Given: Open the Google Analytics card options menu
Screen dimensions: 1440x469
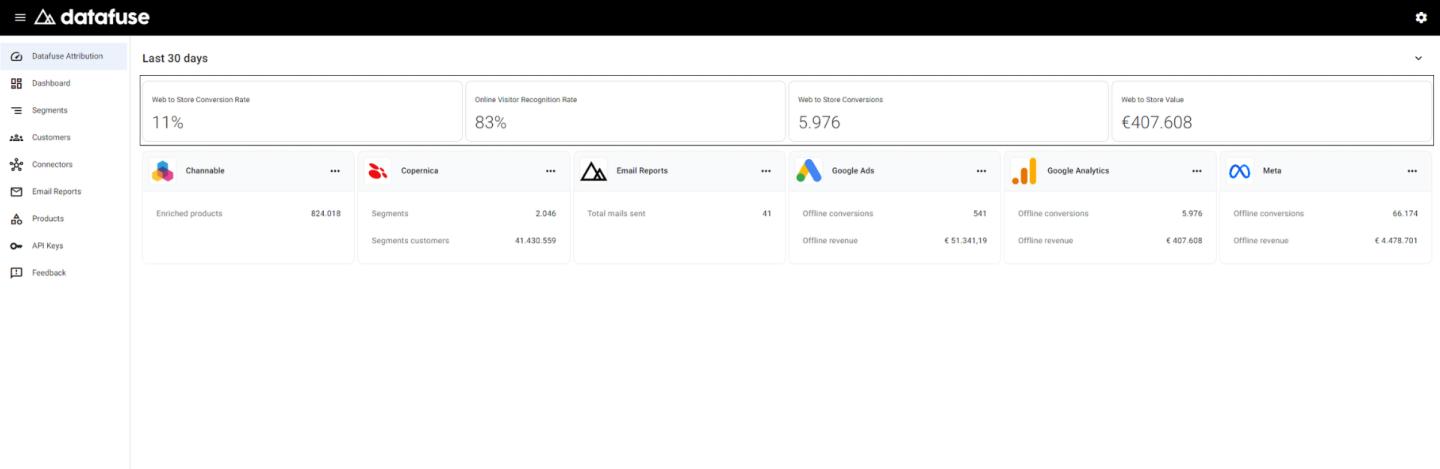Looking at the screenshot, I should click(1197, 171).
